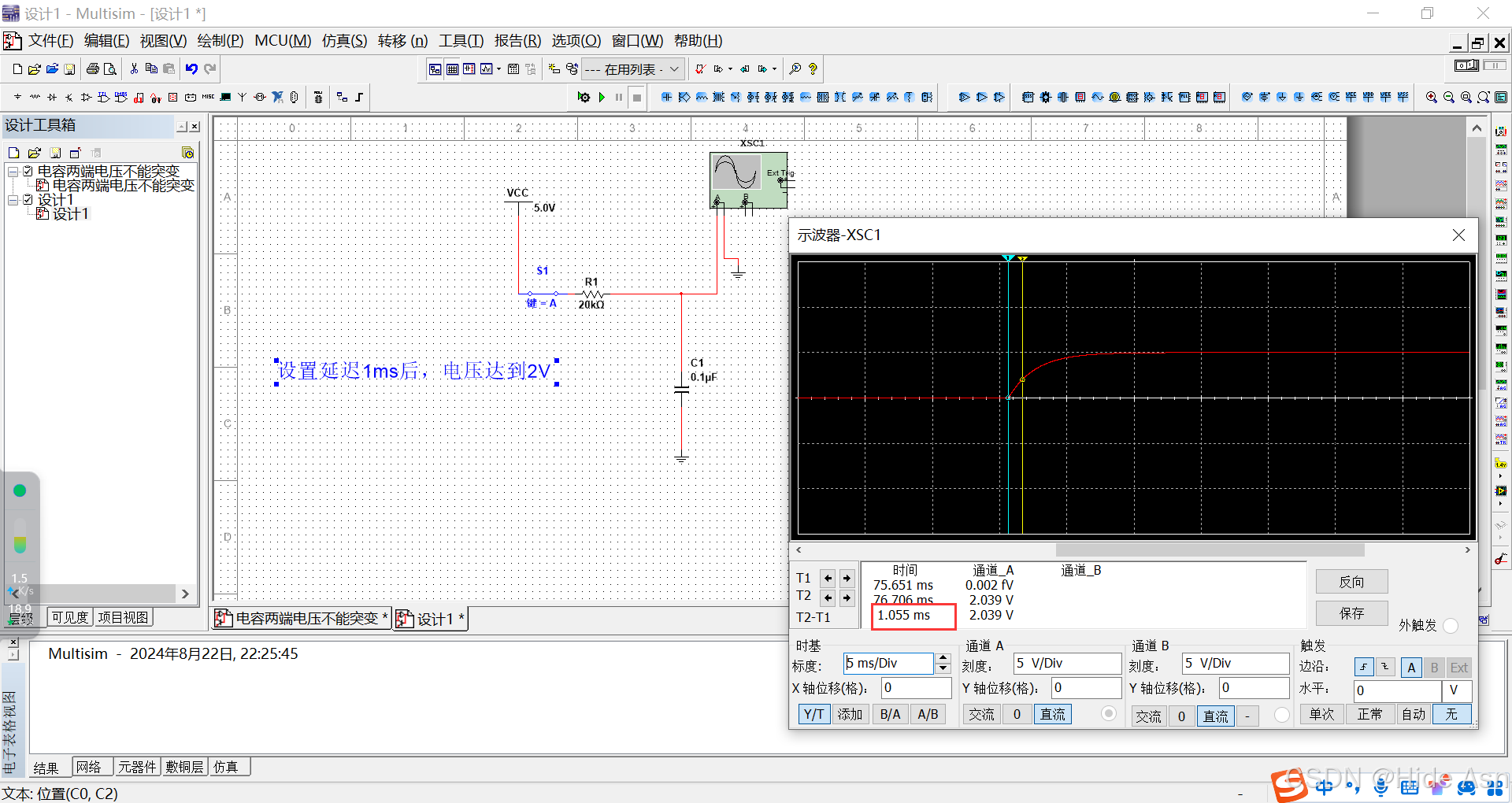This screenshot has width=1512, height=803.
Task: Set Channel A coupling to 交流
Action: click(981, 715)
